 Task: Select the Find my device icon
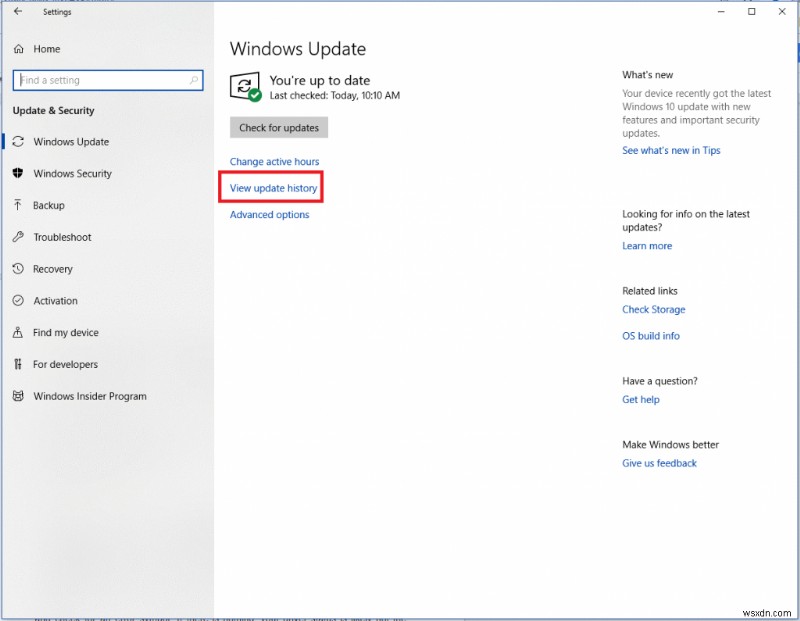[x=17, y=332]
